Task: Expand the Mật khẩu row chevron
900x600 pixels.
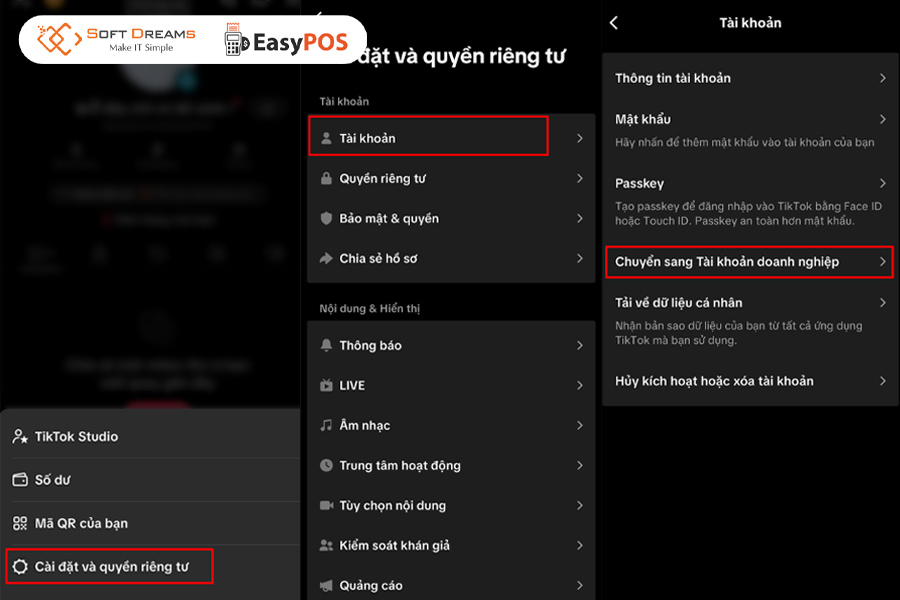Action: [882, 119]
